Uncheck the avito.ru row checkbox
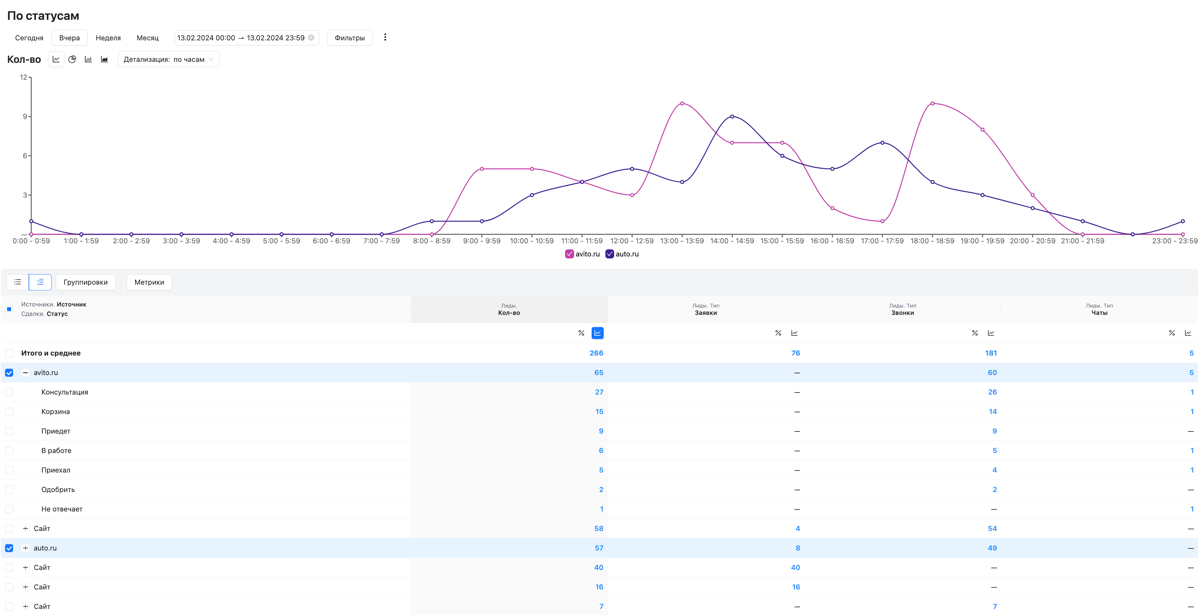The height and width of the screenshot is (615, 1200). [9, 373]
